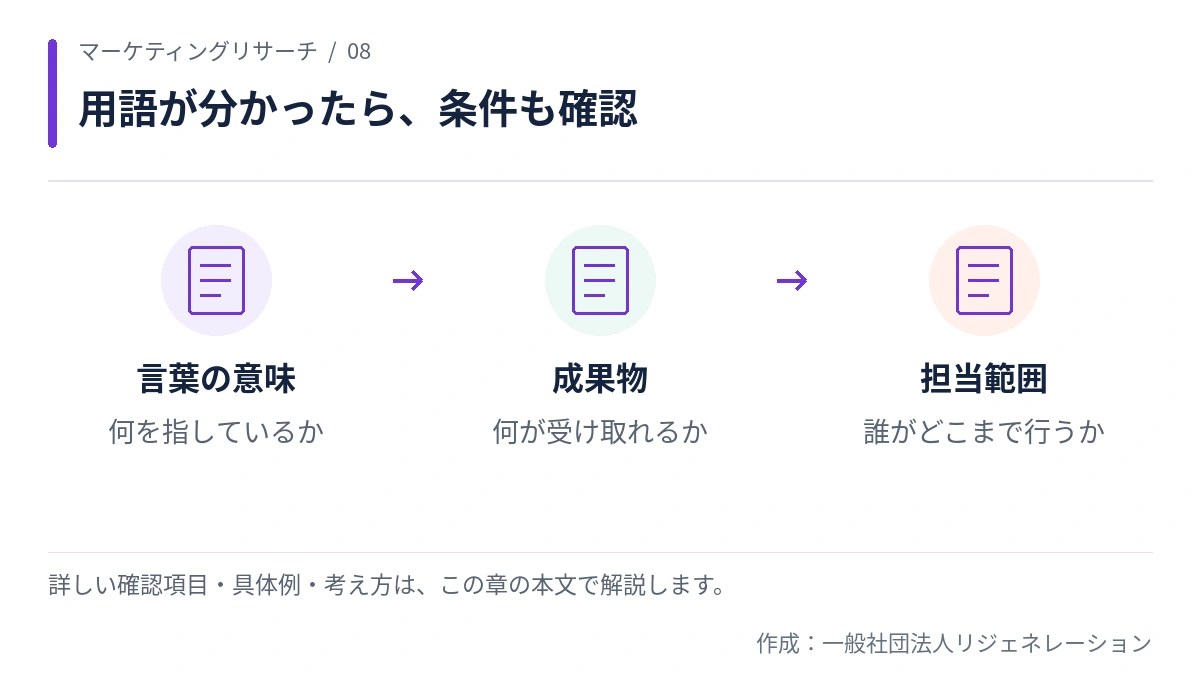Click the purple vertical accent bar beside title
Image resolution: width=1200 pixels, height=675 pixels.
tap(52, 93)
